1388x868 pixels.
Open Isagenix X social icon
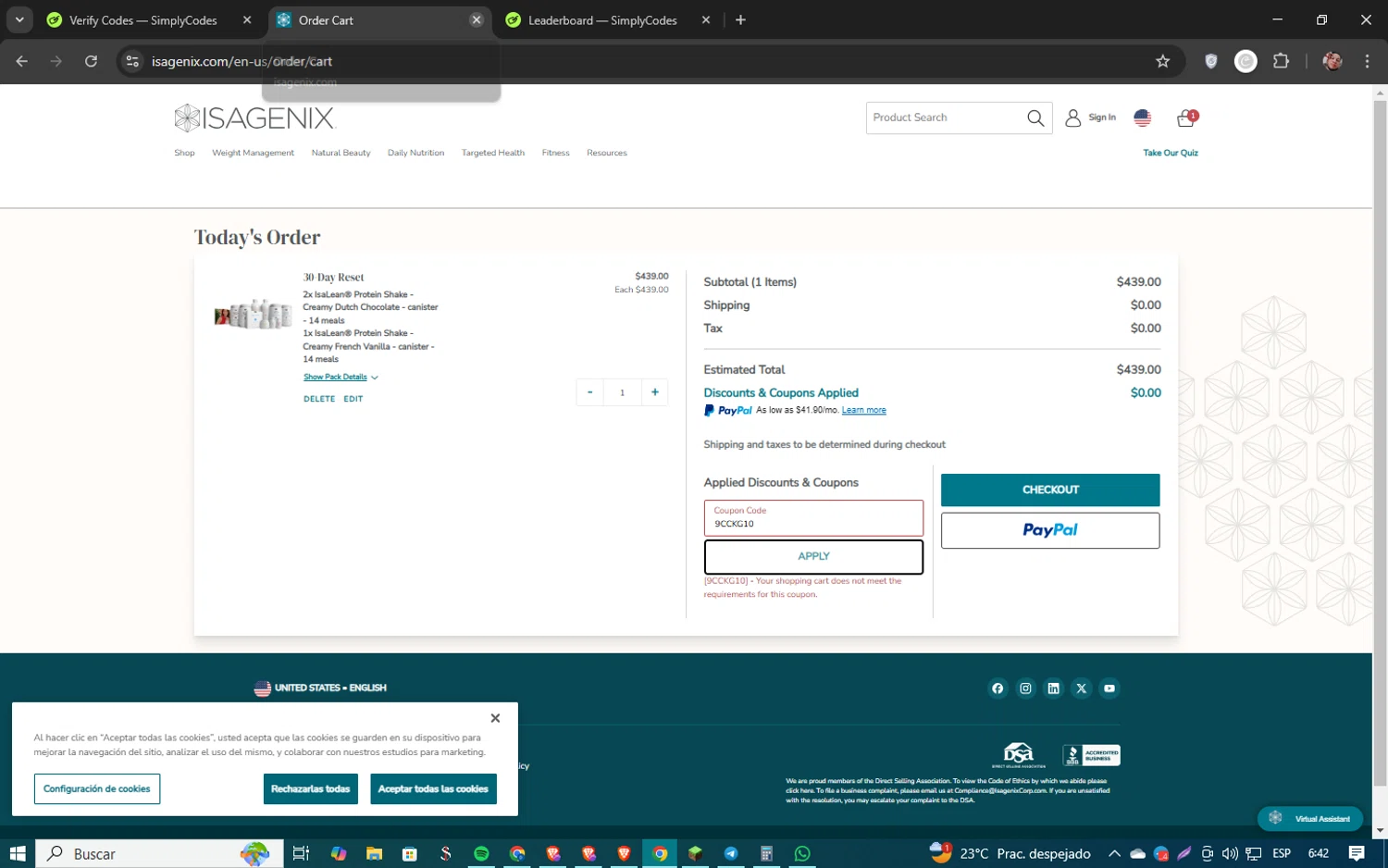click(1081, 688)
